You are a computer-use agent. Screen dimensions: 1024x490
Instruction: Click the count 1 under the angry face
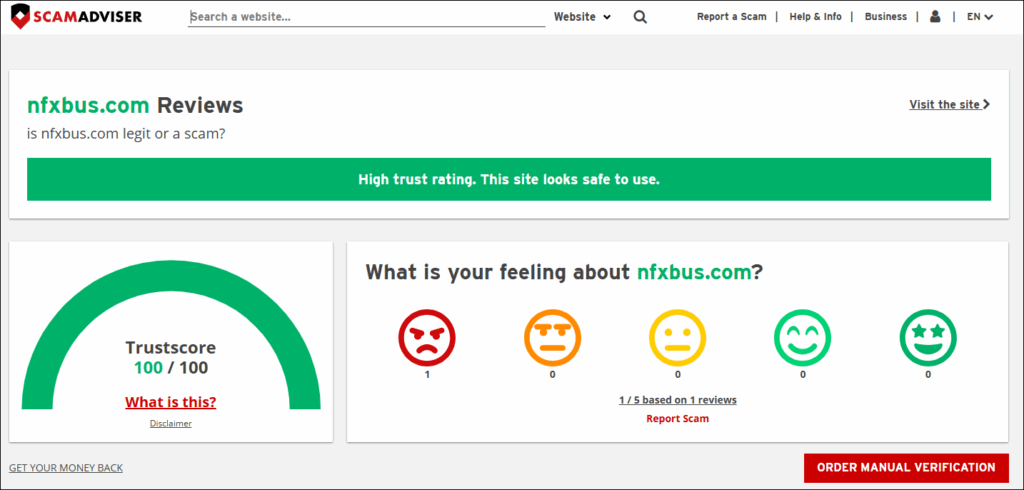[x=427, y=375]
